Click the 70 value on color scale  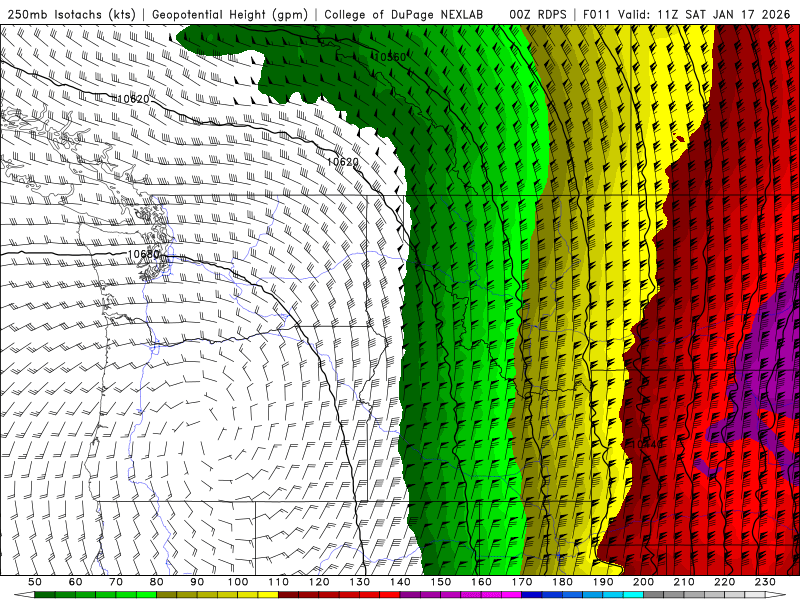(x=116, y=582)
